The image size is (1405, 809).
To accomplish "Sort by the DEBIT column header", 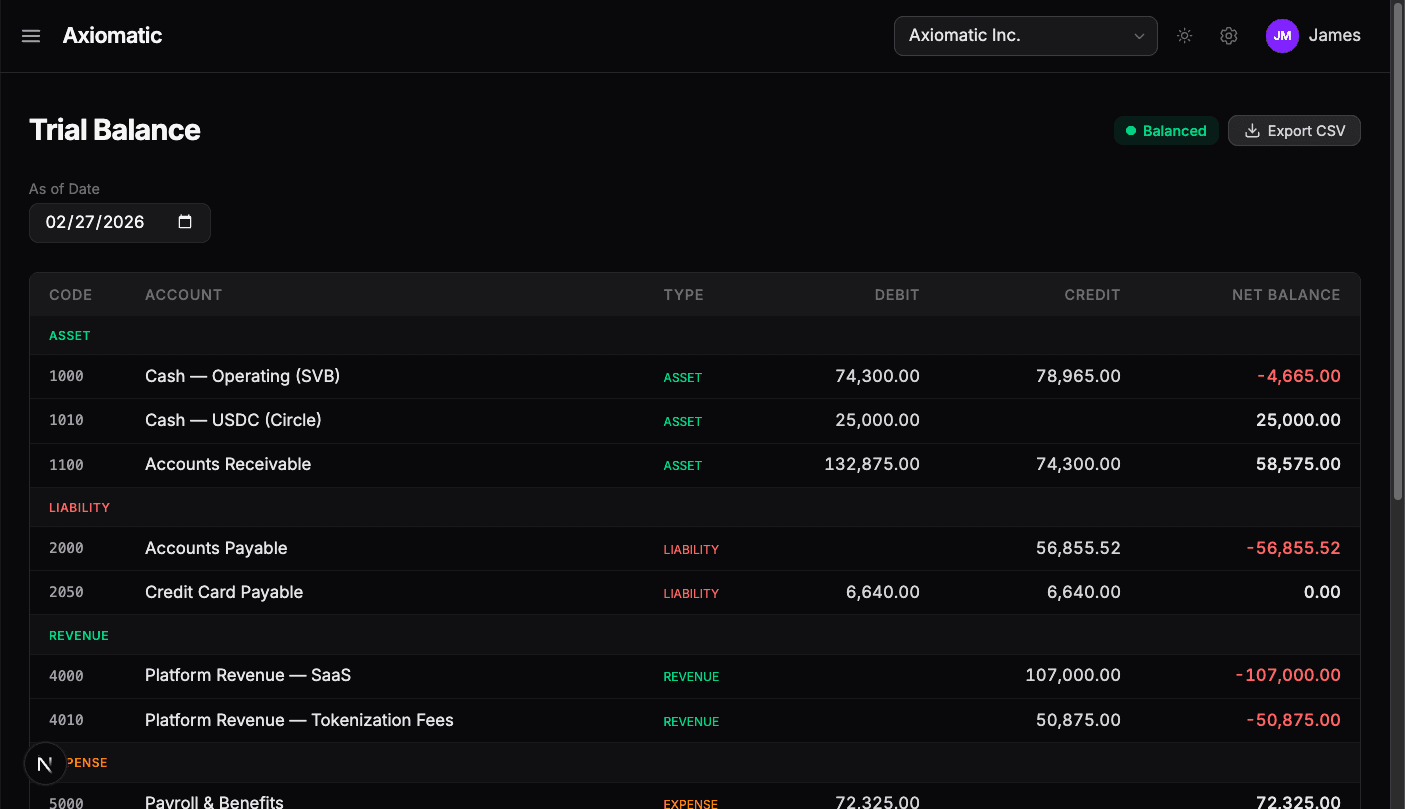I will click(896, 294).
